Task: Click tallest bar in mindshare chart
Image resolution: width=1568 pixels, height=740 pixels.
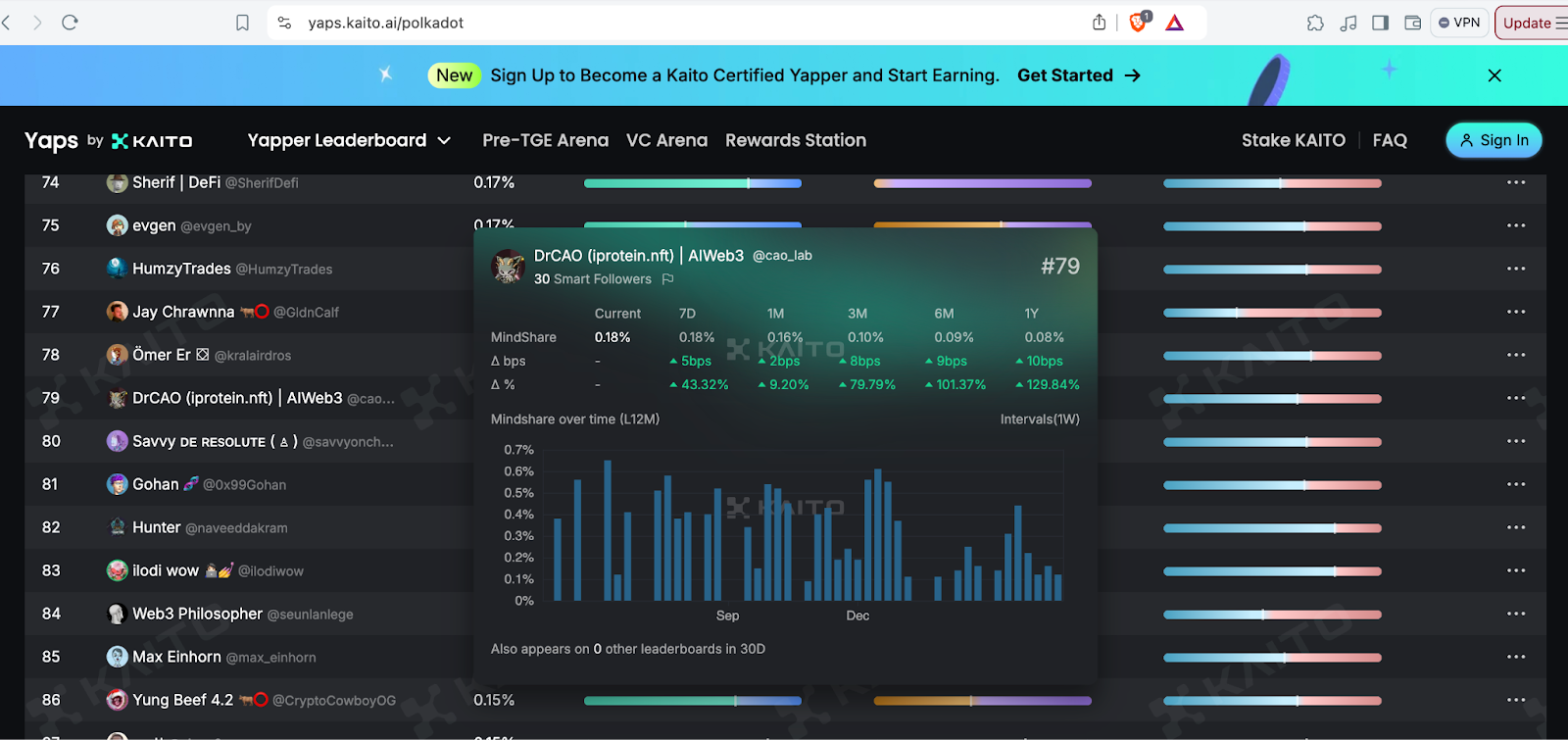Action: [x=608, y=530]
